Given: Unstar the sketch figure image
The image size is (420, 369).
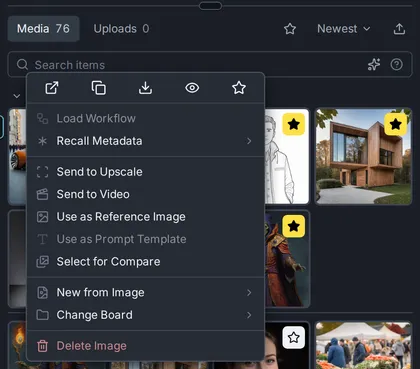Looking at the screenshot, I should (x=294, y=124).
